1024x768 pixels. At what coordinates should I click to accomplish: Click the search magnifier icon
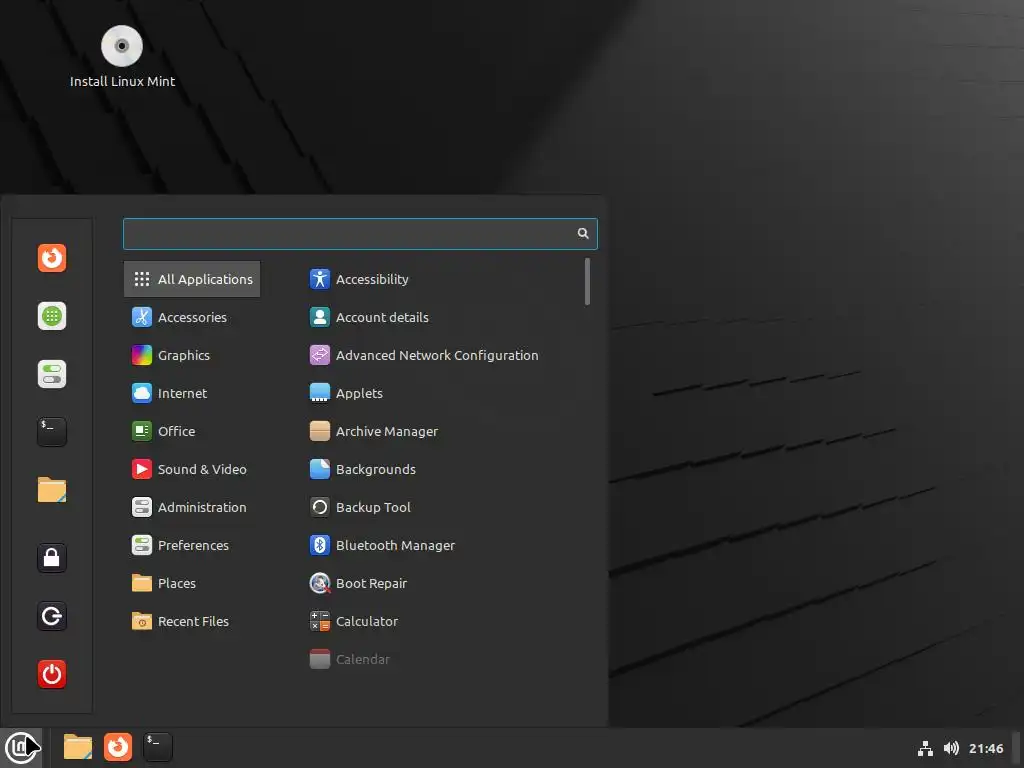(x=583, y=233)
